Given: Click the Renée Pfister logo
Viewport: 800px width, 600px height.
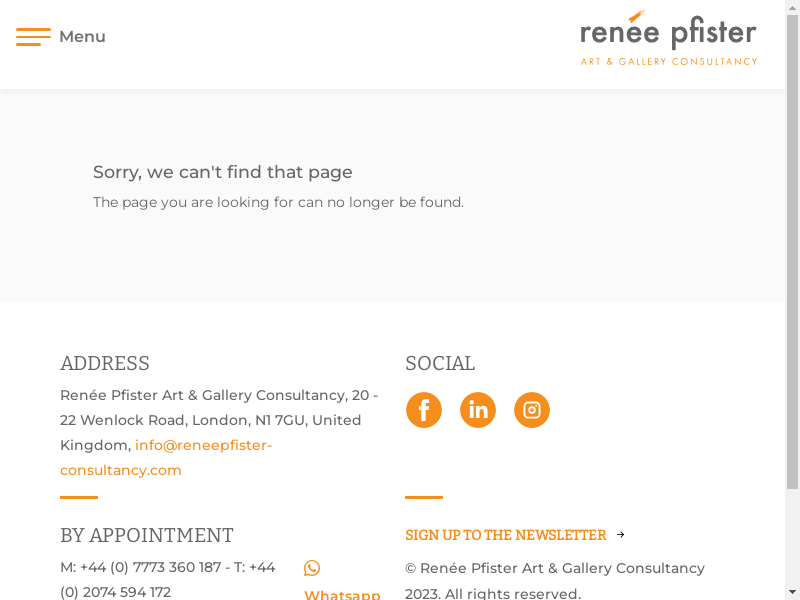Looking at the screenshot, I should point(668,38).
